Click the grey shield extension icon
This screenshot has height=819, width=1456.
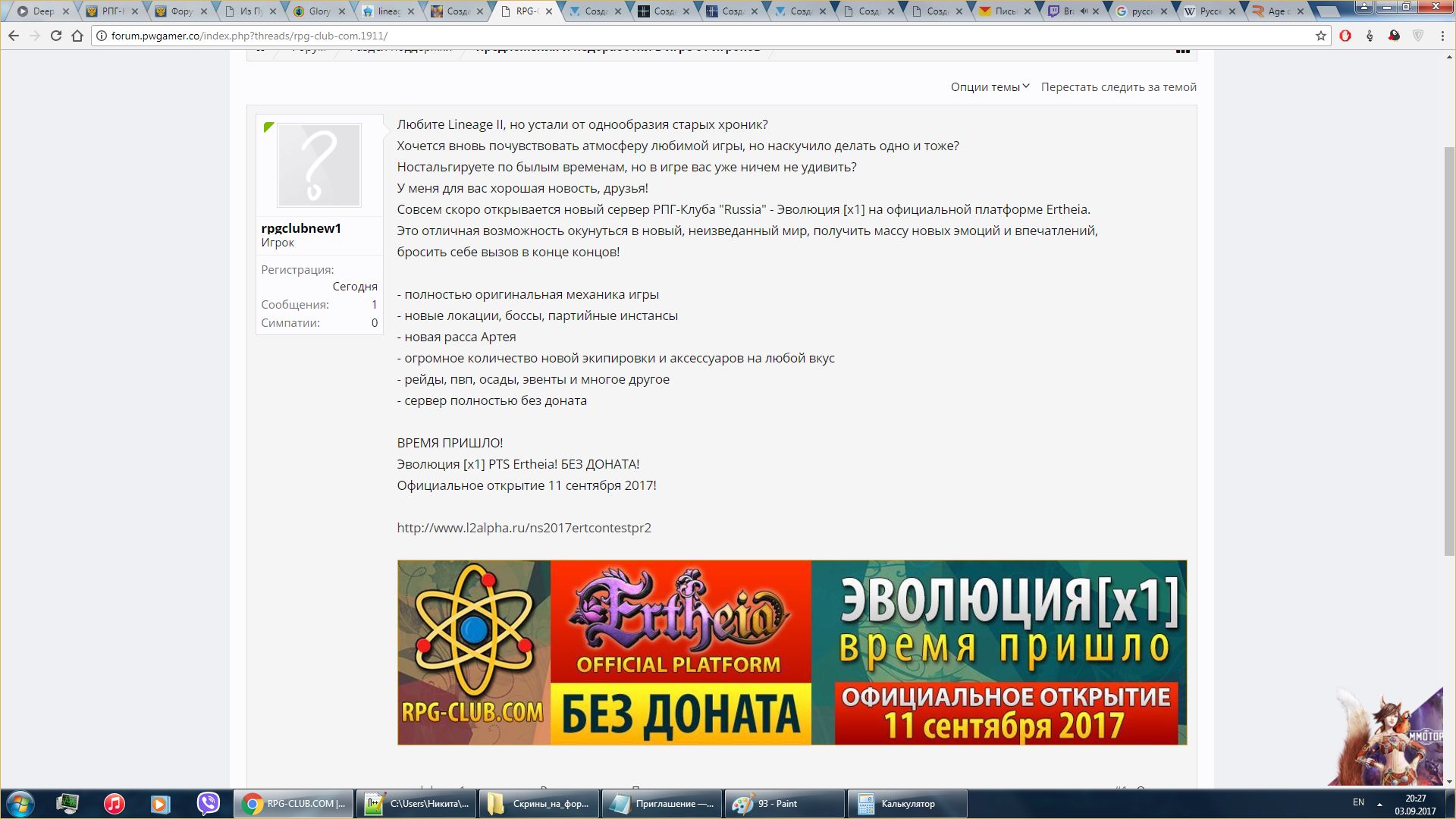[x=1418, y=36]
